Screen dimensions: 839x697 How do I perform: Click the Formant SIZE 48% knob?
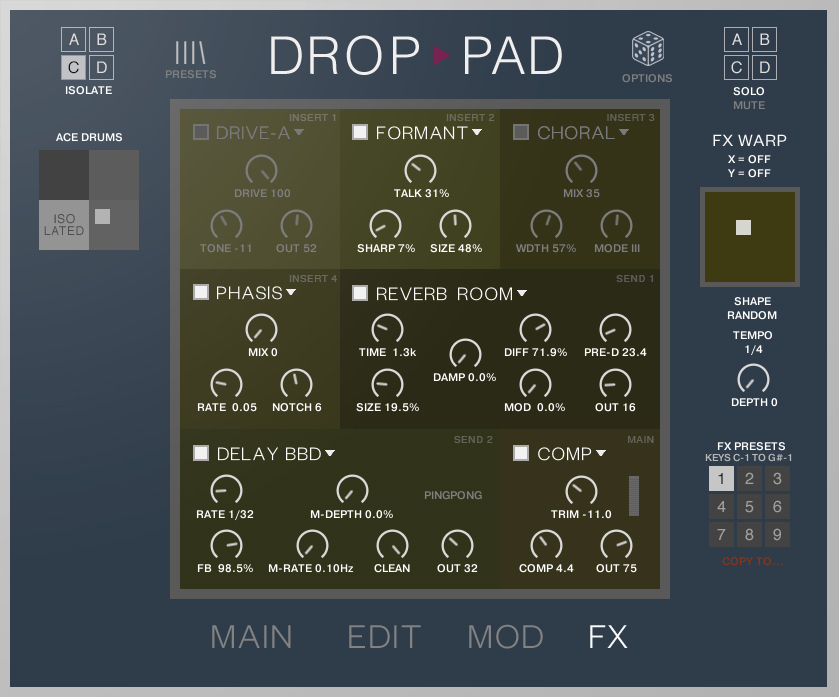[x=455, y=225]
